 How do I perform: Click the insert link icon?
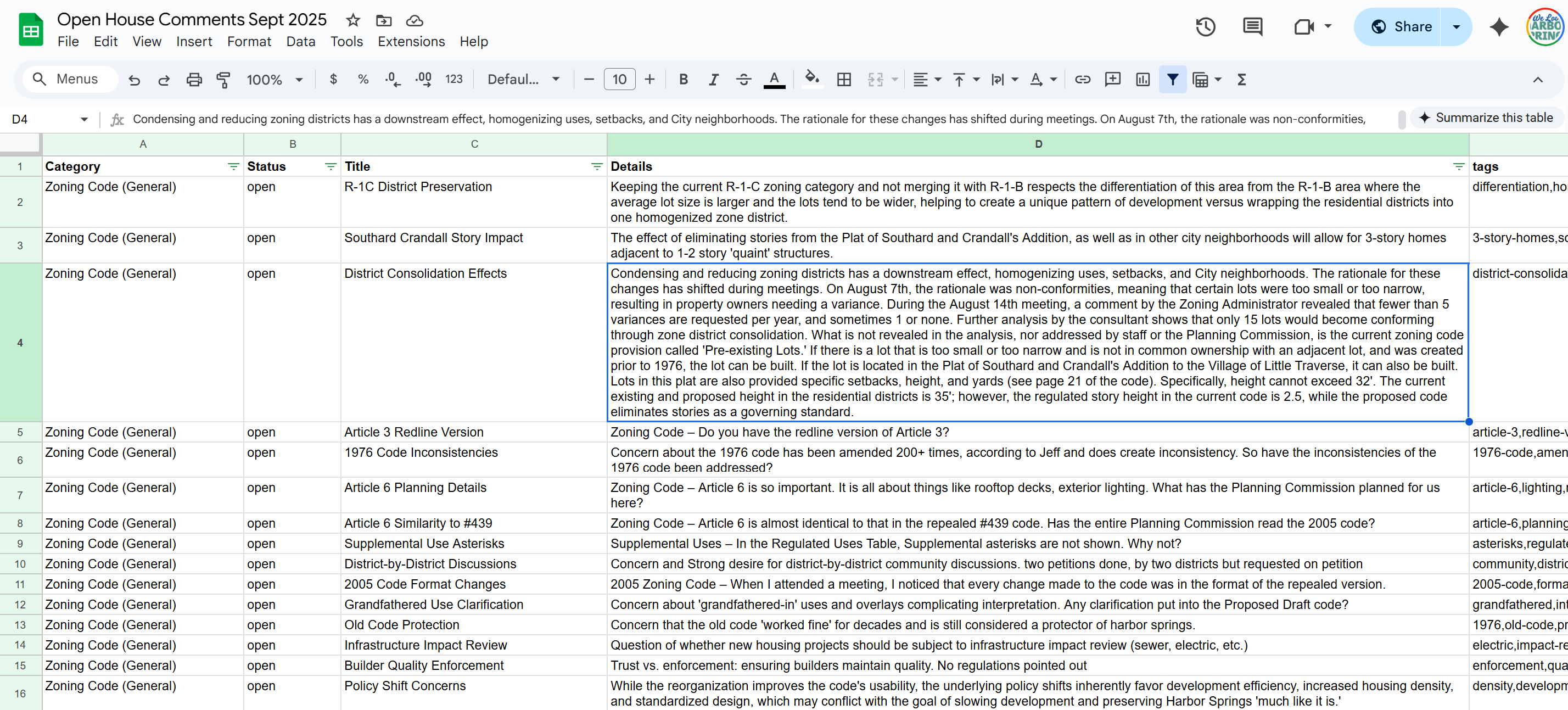click(x=1082, y=79)
